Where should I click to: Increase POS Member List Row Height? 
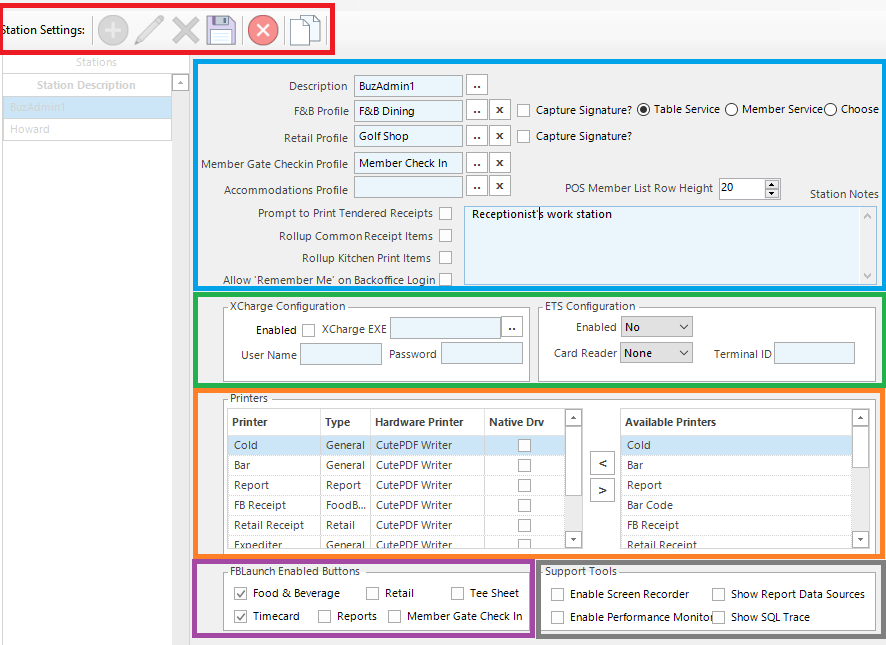[771, 184]
